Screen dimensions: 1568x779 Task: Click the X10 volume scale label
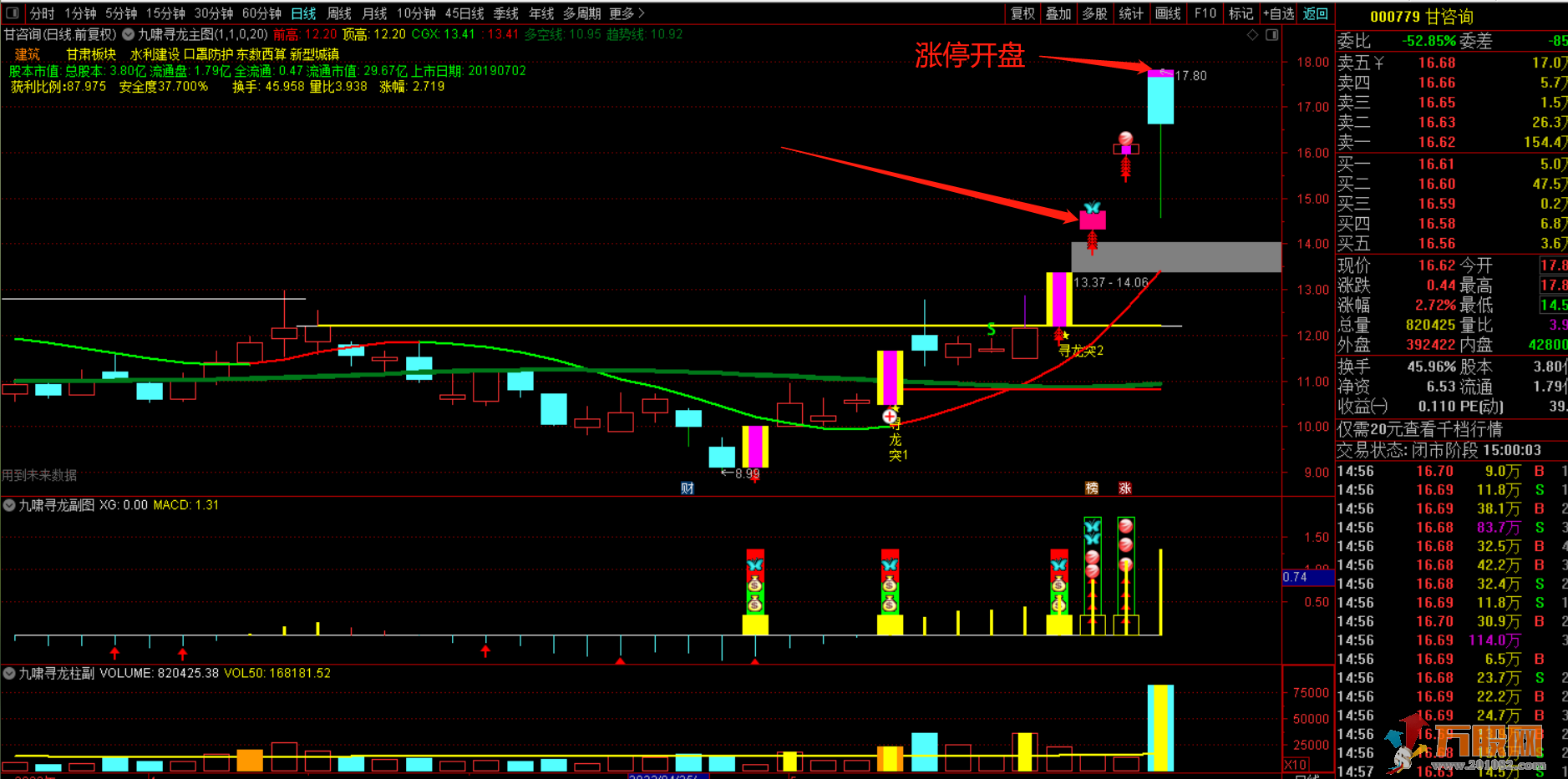1296,765
